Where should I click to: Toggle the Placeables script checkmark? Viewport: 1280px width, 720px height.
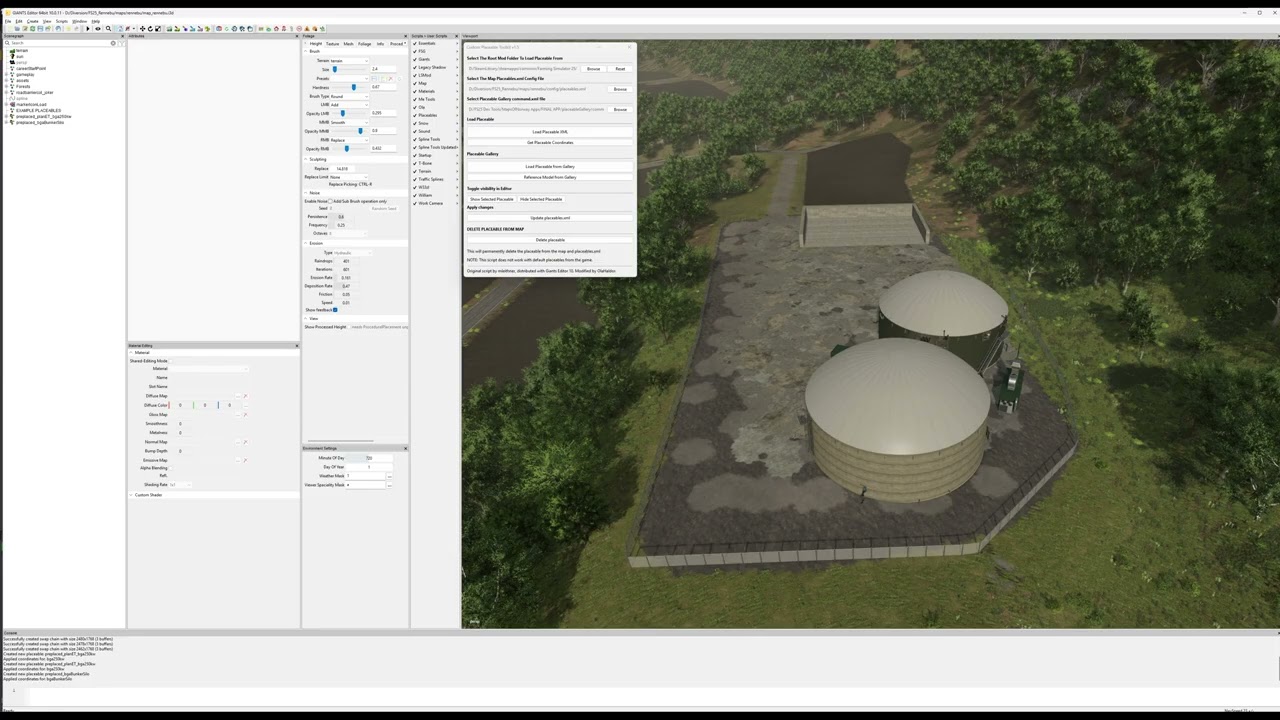coord(415,115)
